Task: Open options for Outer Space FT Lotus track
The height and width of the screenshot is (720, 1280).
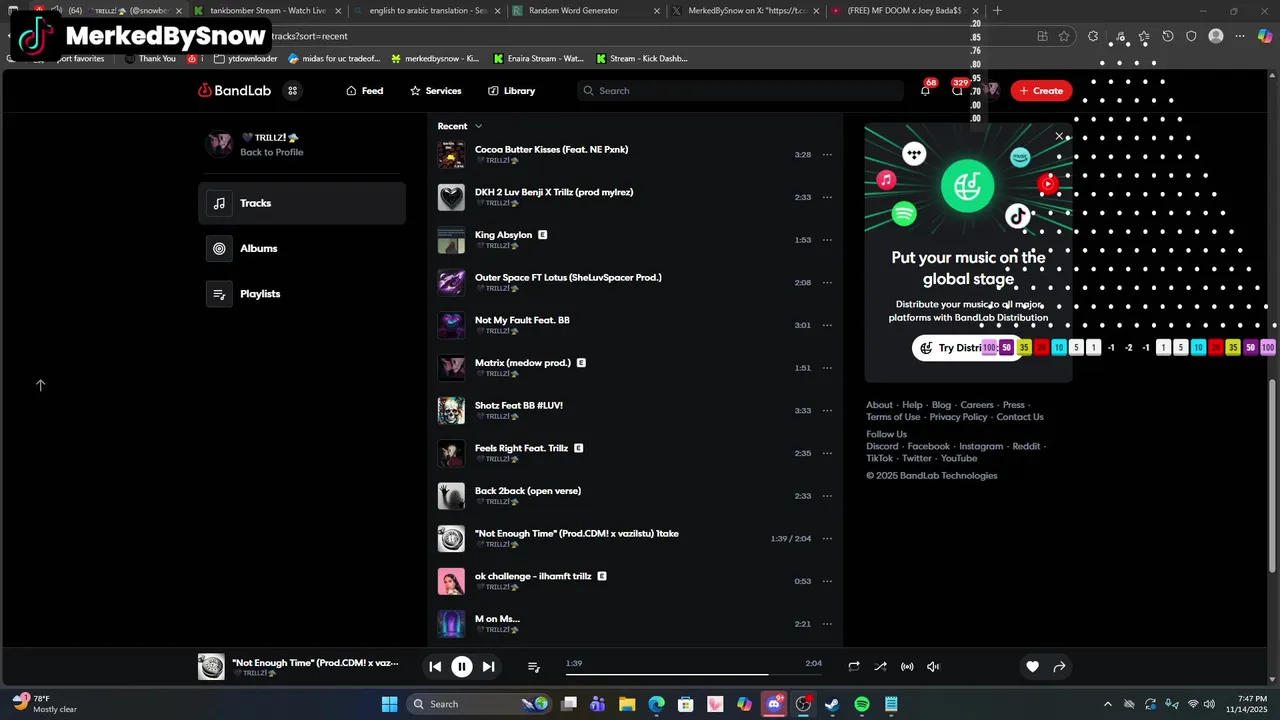Action: pyautogui.click(x=827, y=283)
